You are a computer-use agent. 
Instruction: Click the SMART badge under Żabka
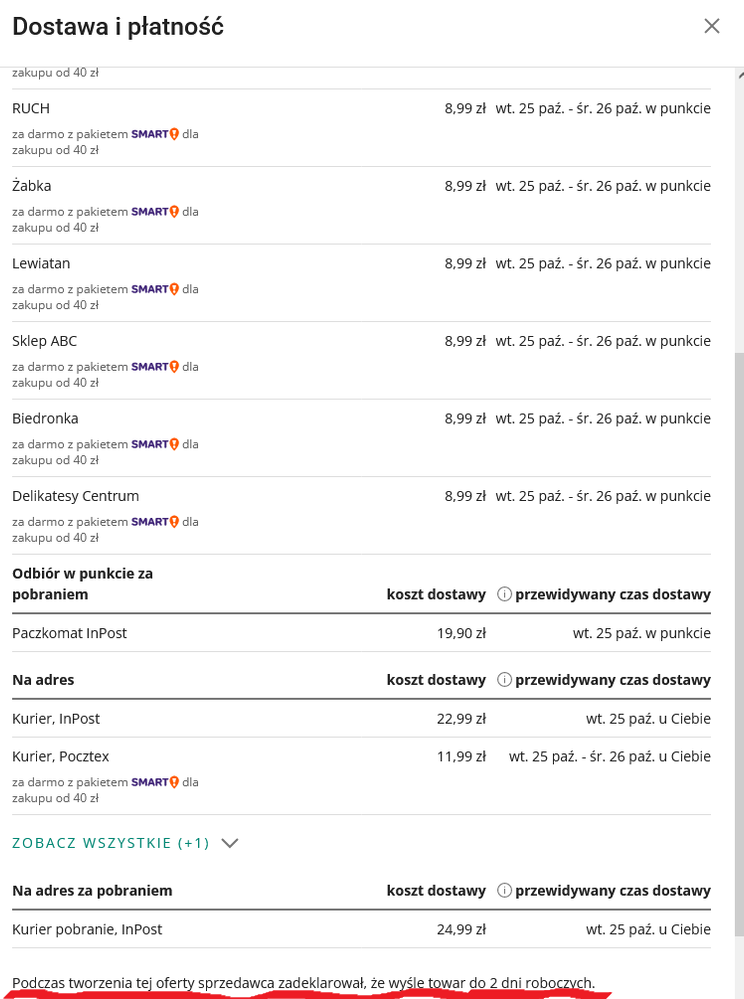155,212
